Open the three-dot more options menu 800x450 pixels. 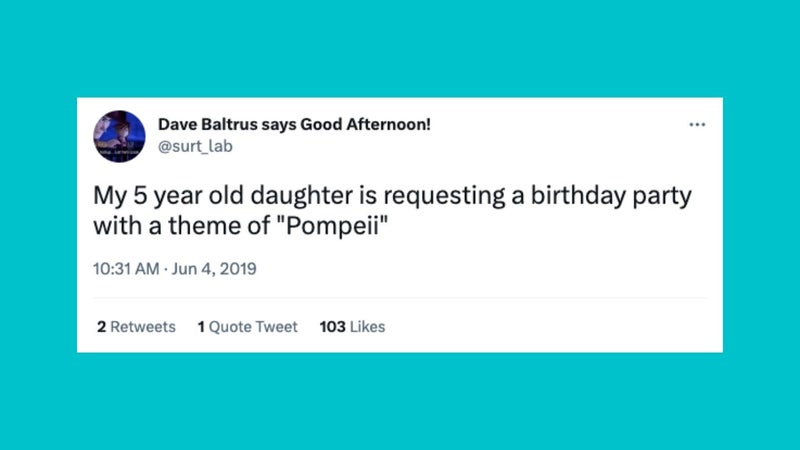(697, 124)
